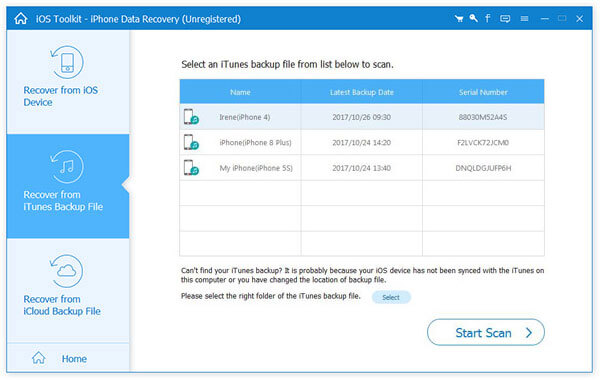Click the Name column header

pos(240,92)
